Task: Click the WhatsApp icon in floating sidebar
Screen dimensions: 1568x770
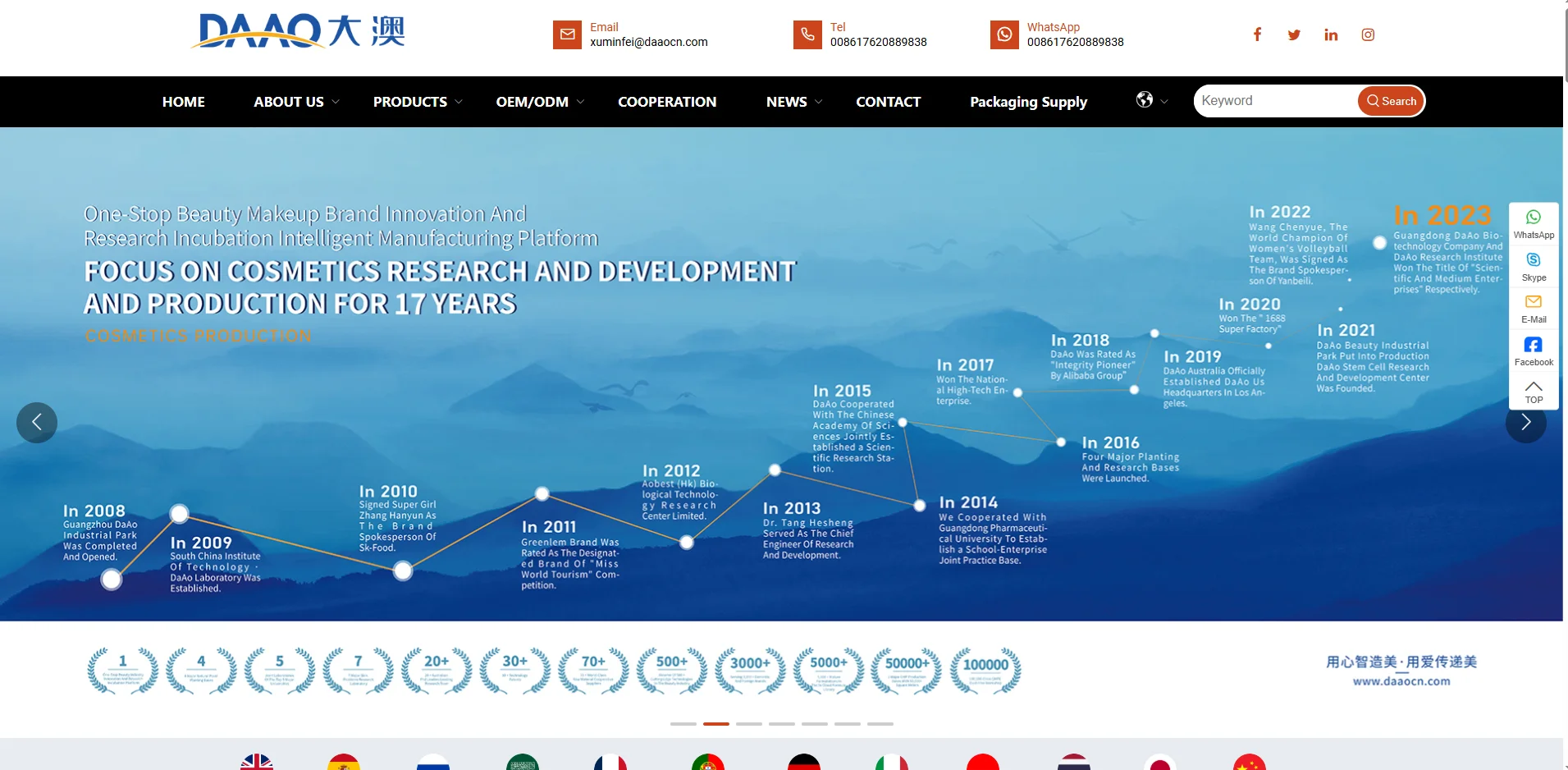Action: [1533, 223]
